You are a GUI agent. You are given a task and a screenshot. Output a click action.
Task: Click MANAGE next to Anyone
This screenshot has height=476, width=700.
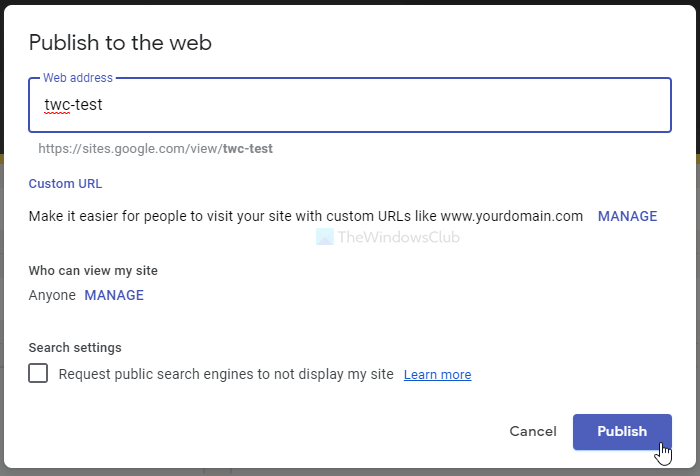(114, 295)
